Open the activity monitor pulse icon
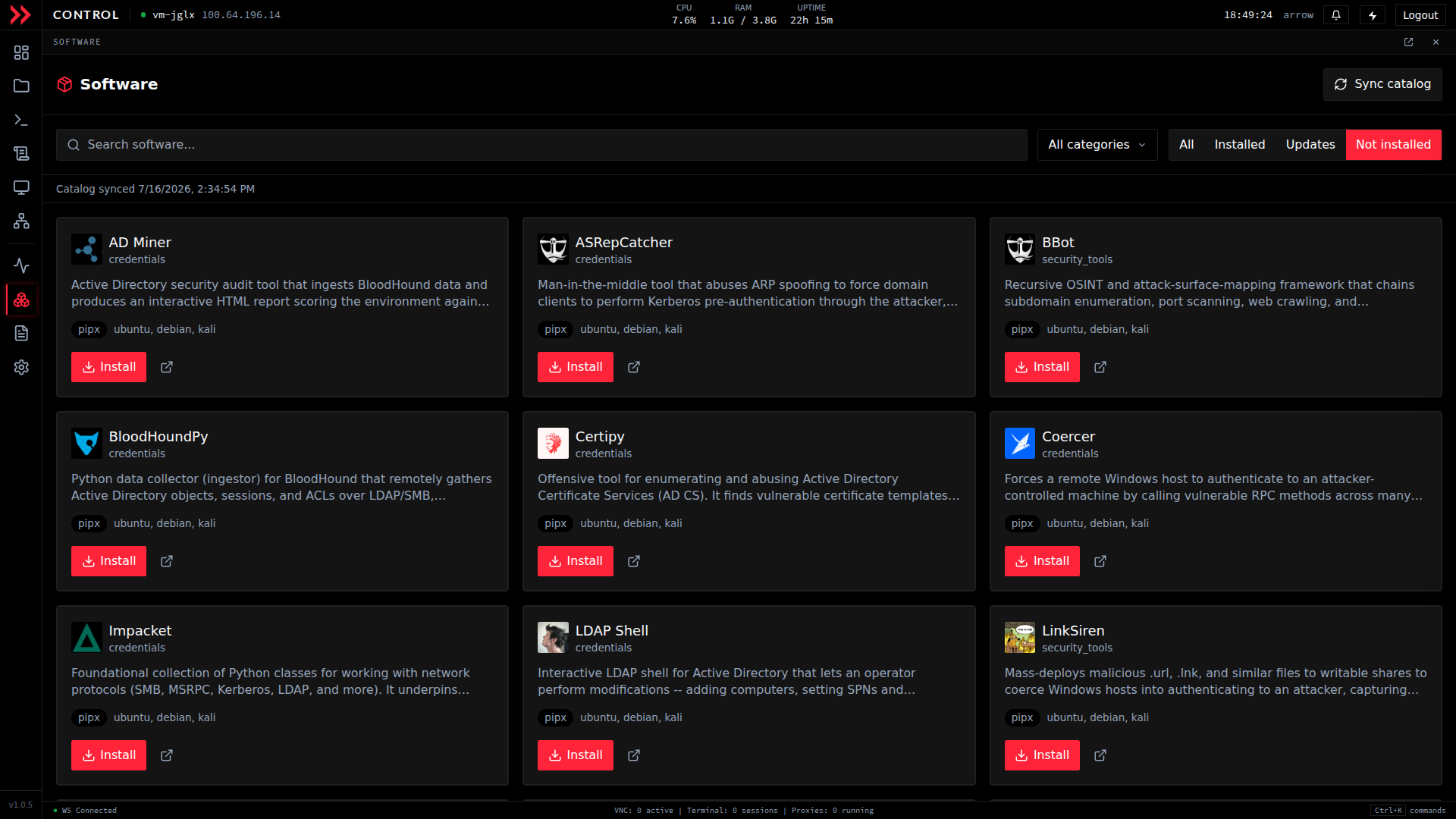1456x819 pixels. [21, 265]
